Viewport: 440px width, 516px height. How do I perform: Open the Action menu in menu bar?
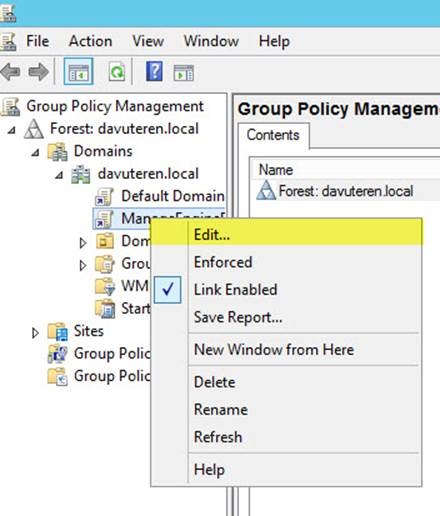(90, 41)
